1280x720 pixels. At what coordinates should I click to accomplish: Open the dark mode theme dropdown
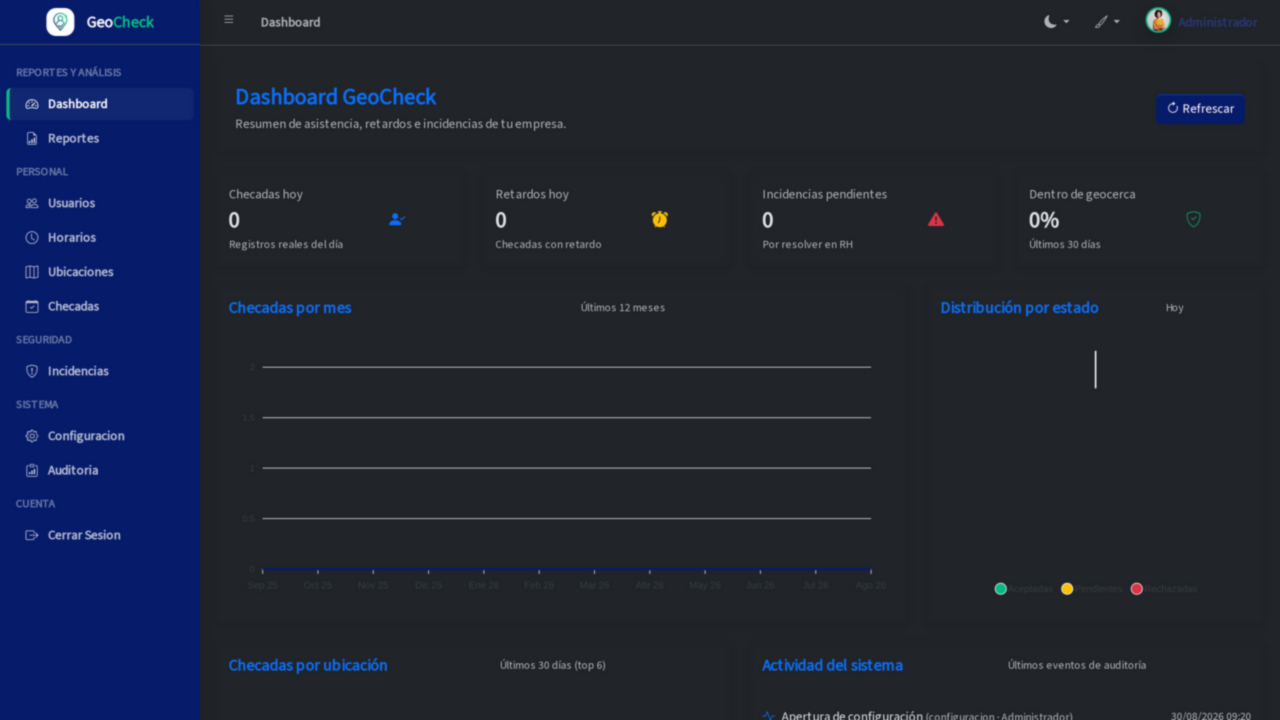click(x=1057, y=22)
